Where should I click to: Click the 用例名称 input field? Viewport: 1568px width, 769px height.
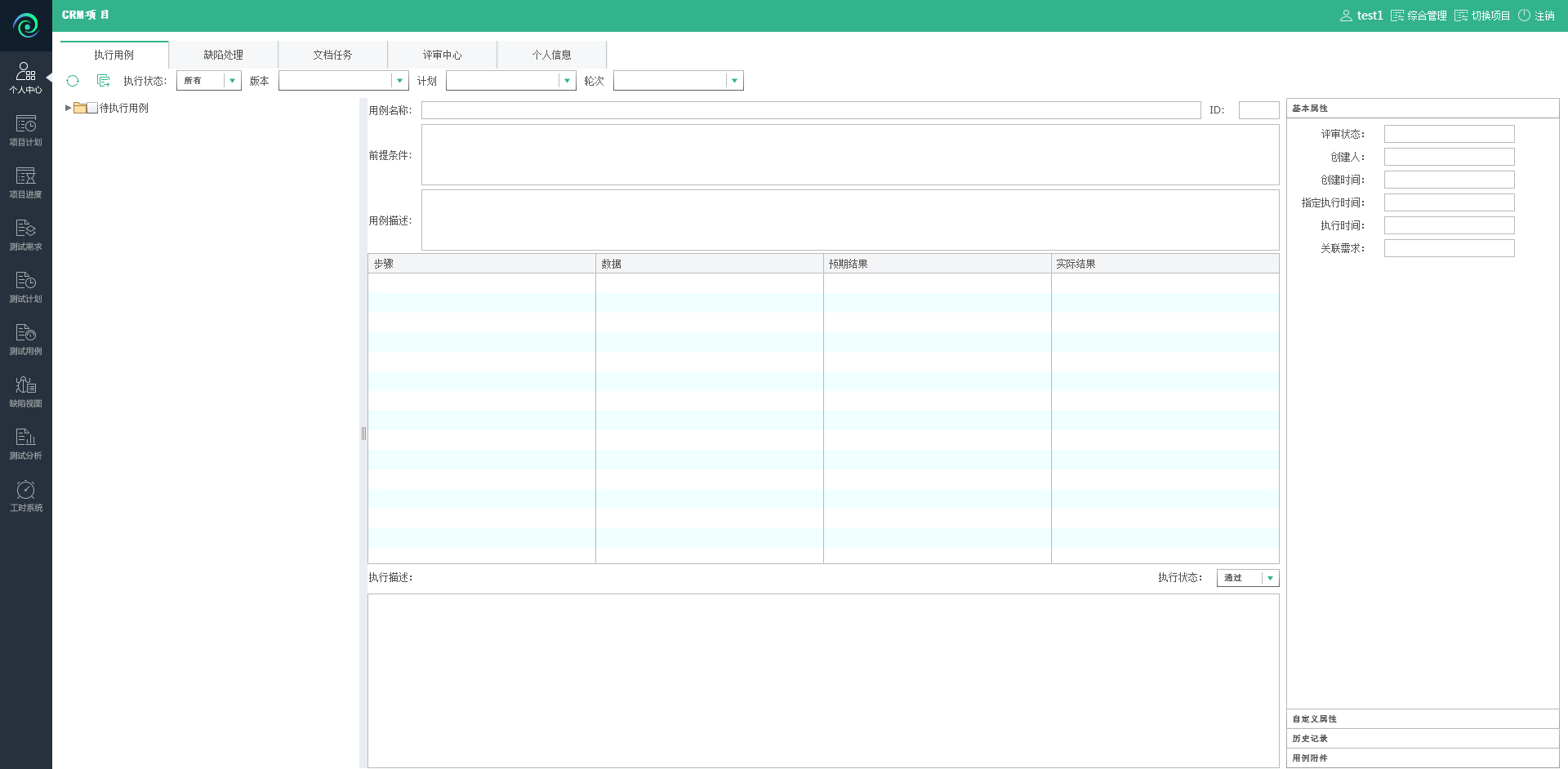(x=810, y=110)
